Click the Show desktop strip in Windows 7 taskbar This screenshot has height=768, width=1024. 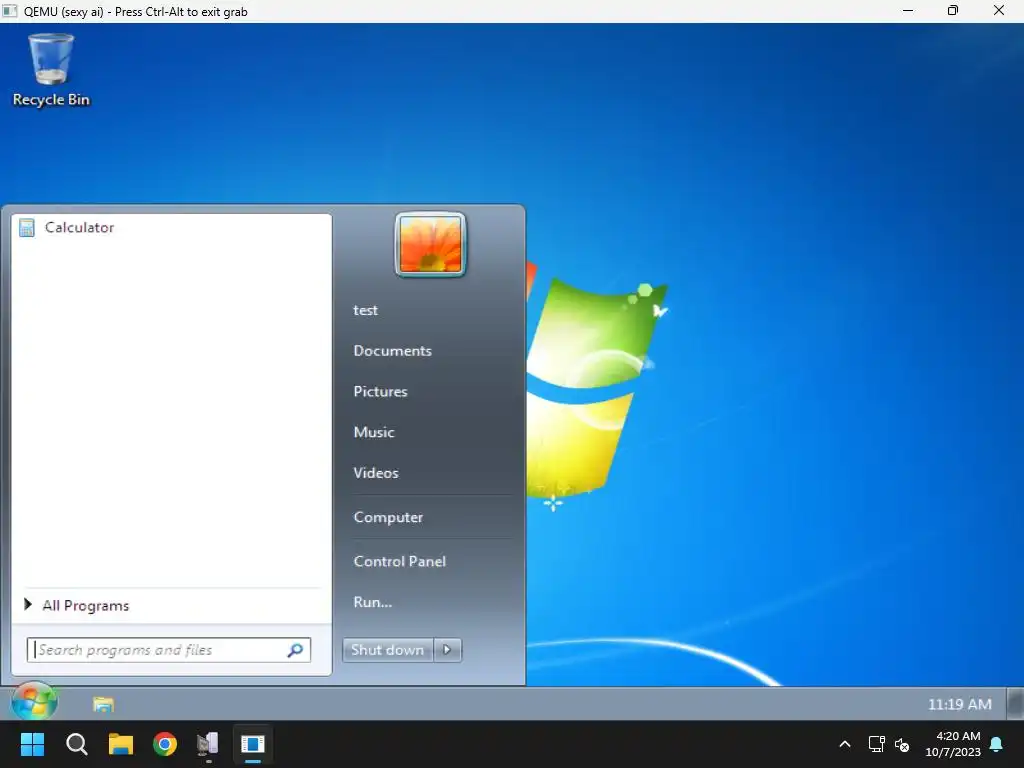coord(1016,704)
